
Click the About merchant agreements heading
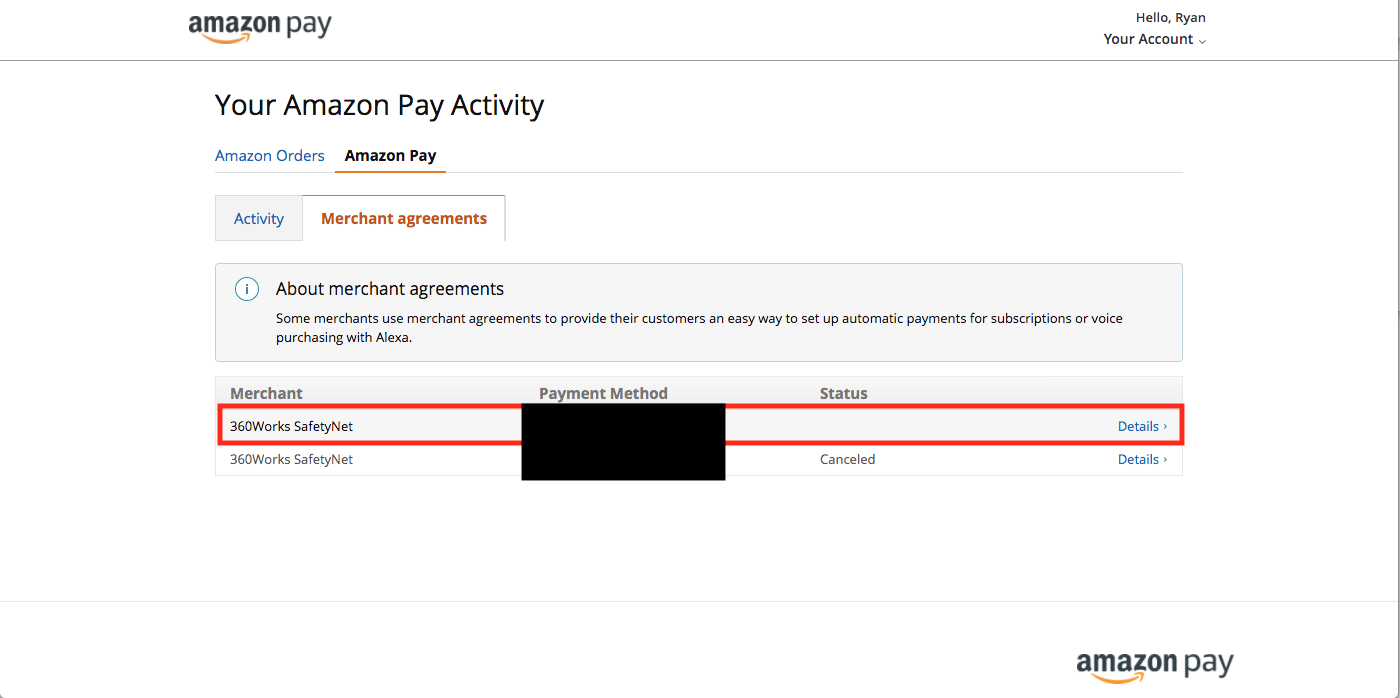pyautogui.click(x=390, y=289)
